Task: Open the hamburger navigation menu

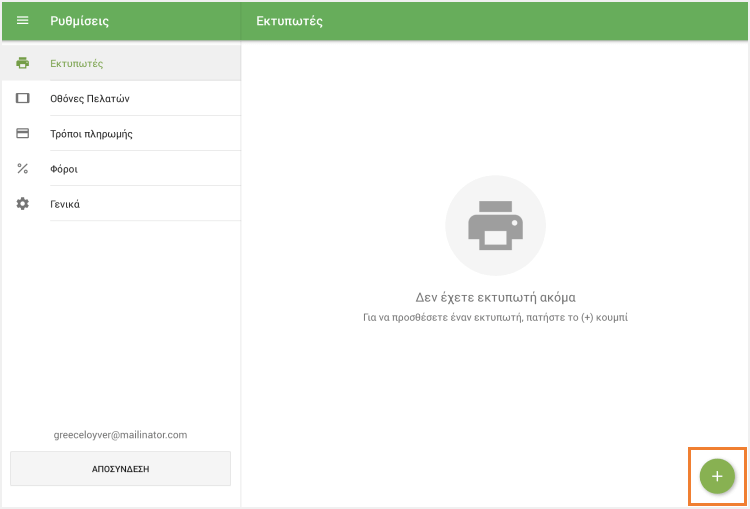Action: tap(22, 21)
